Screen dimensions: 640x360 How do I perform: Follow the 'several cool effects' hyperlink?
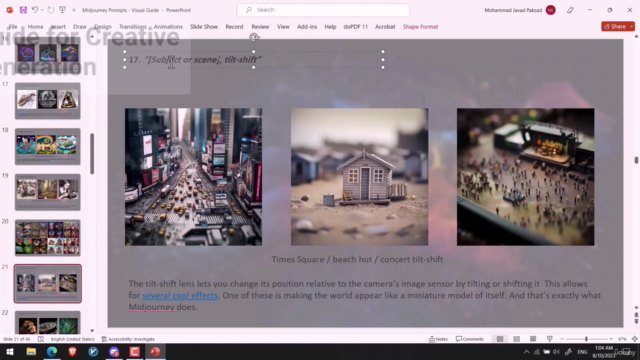click(180, 295)
